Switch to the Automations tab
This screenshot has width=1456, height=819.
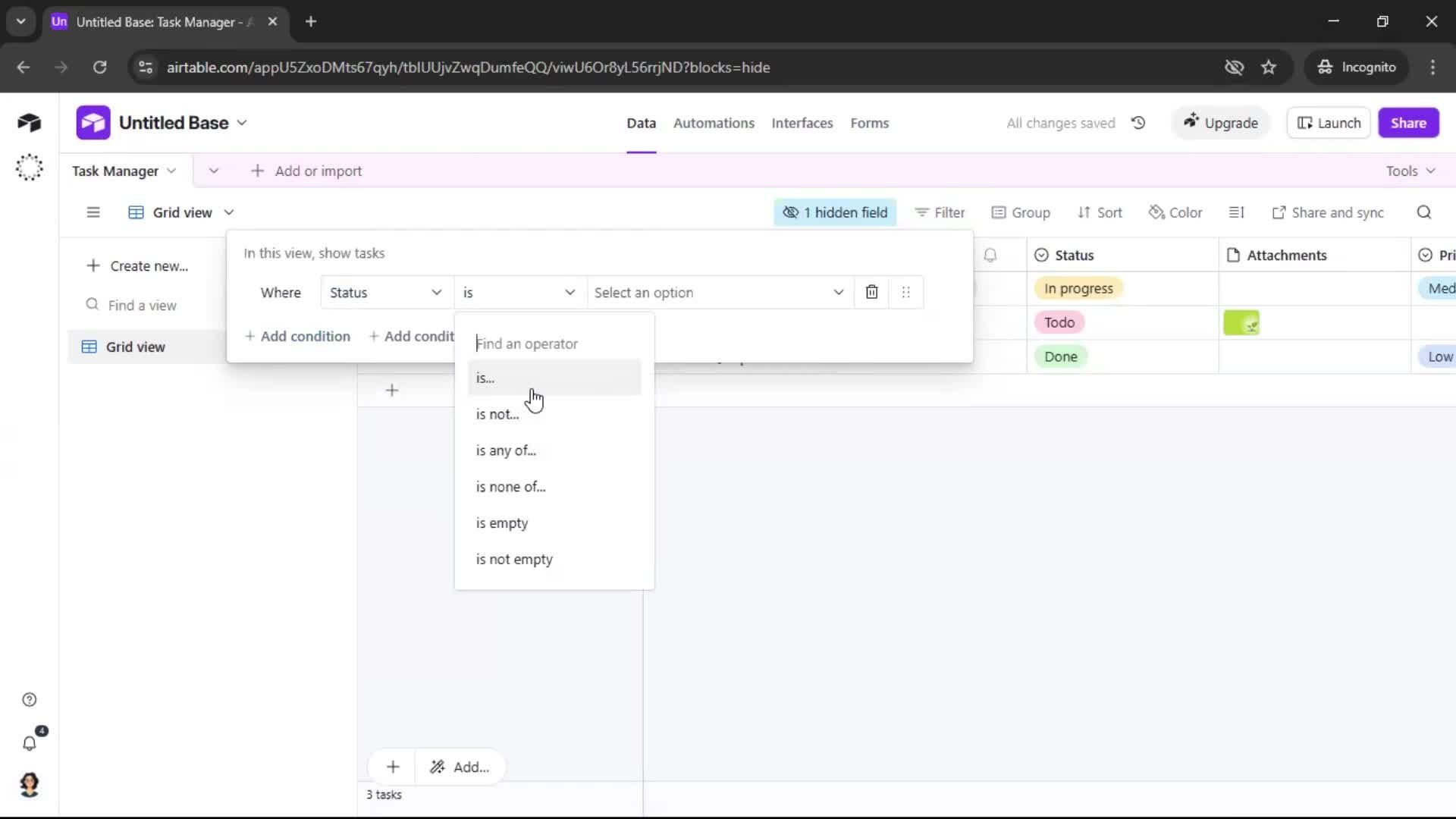point(714,123)
